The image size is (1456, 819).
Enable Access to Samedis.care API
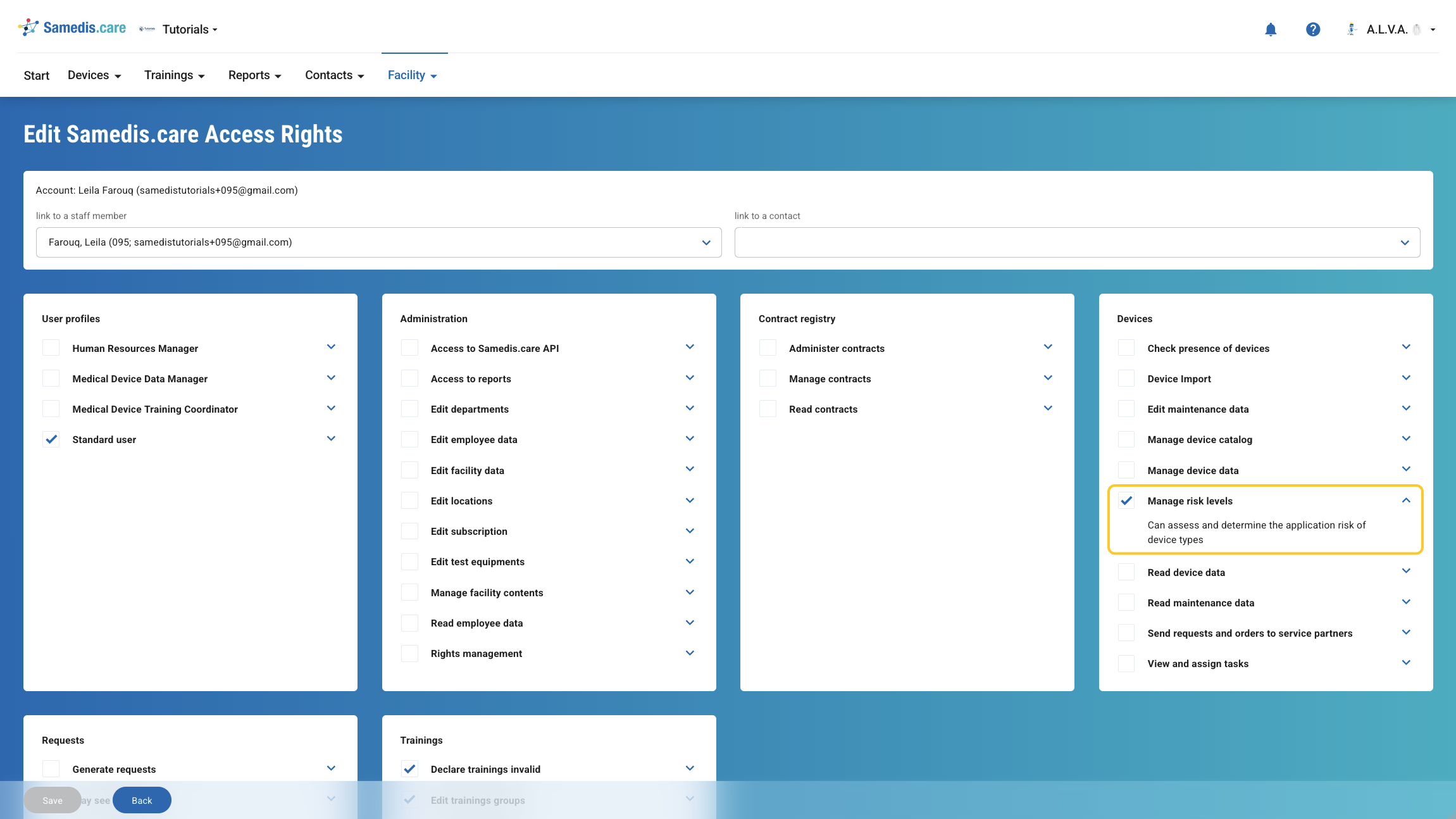[x=410, y=347]
